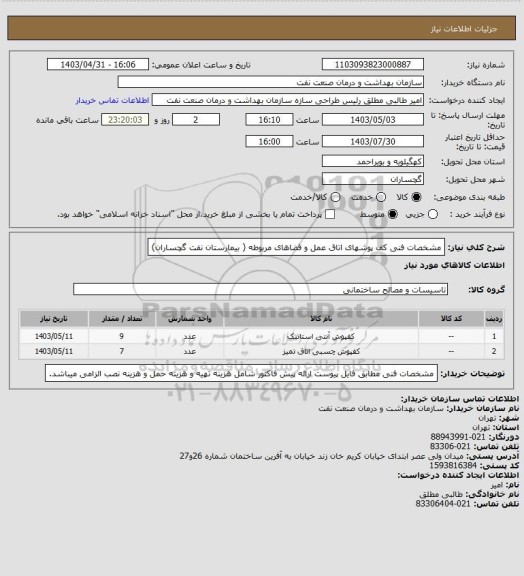Click the delivery province field کهگیلویه و بویراحمد

(373, 161)
